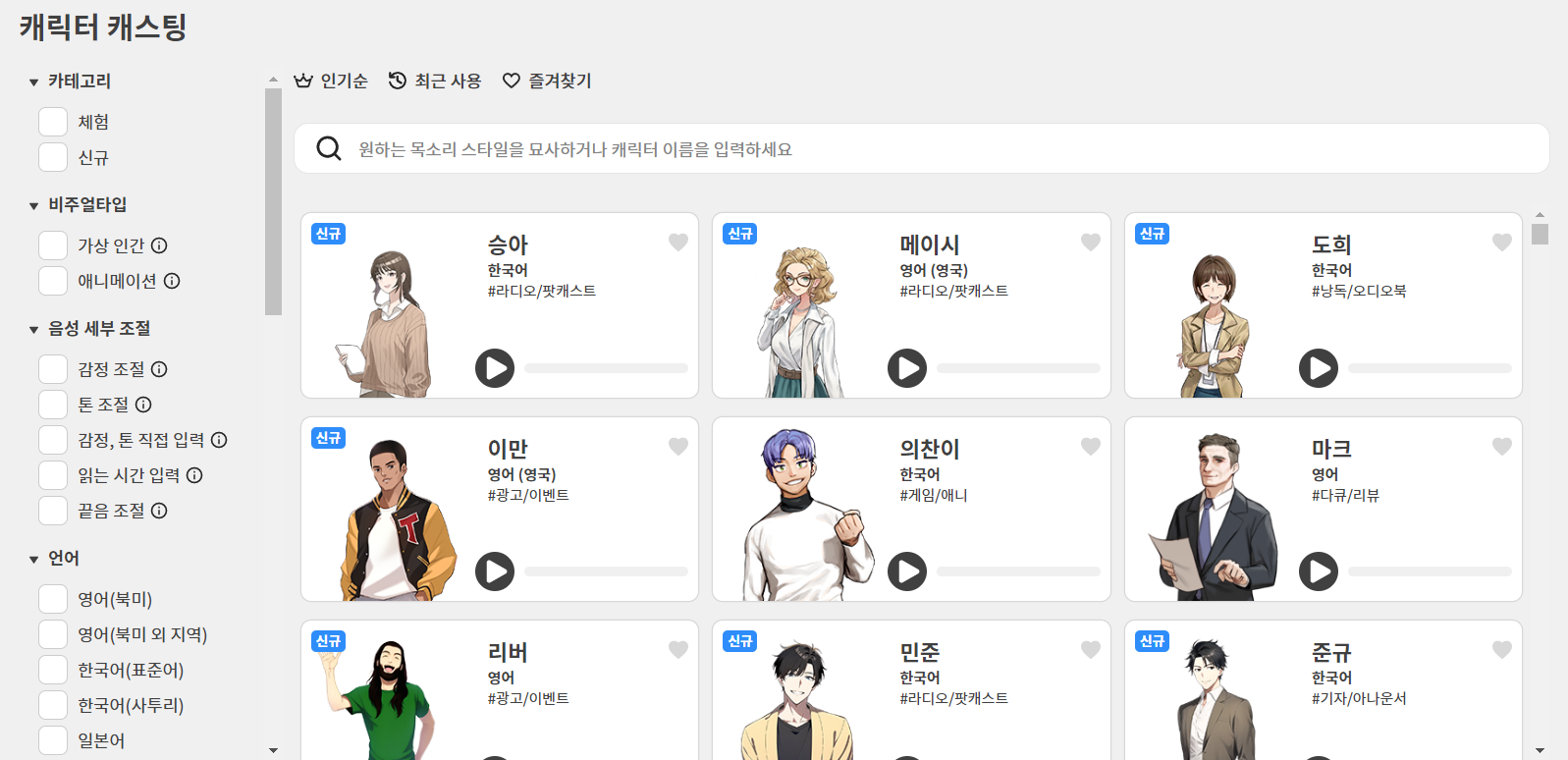Click the filter sidebar scroll down arrow
Screen dimensions: 1568x760
point(273,750)
